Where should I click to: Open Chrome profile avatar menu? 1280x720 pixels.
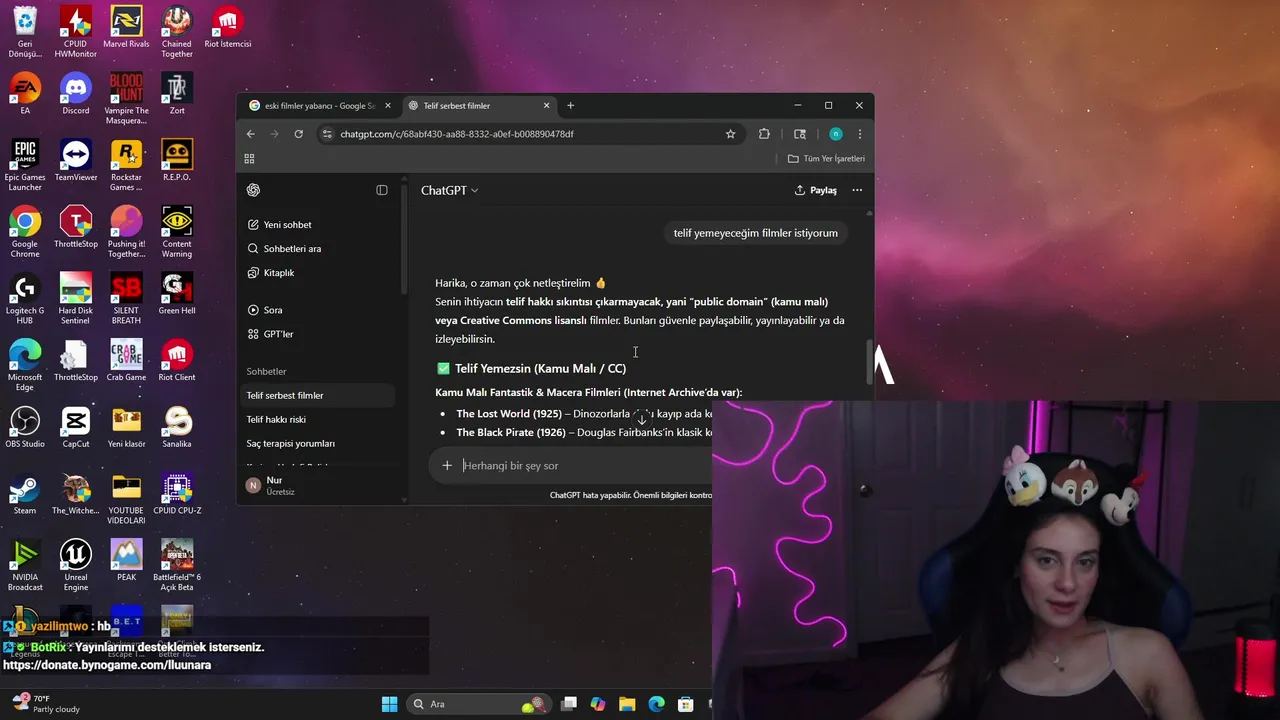click(836, 134)
